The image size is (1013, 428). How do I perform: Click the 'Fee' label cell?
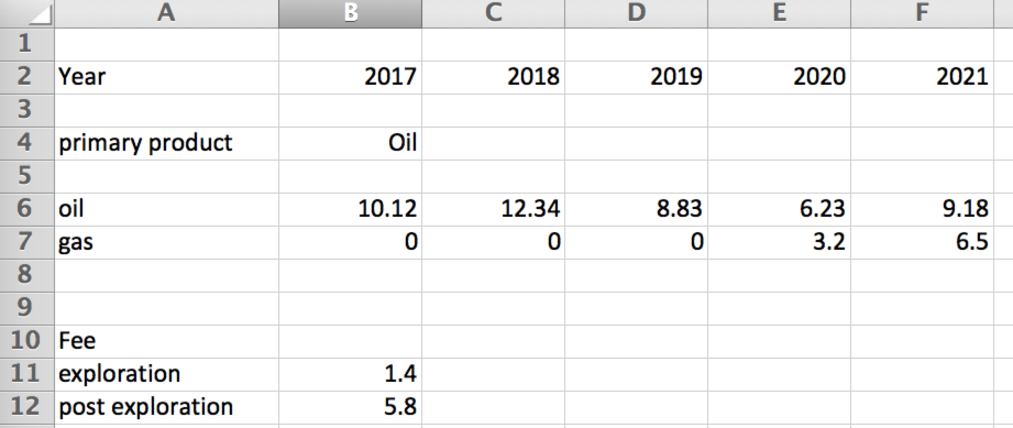[x=167, y=341]
